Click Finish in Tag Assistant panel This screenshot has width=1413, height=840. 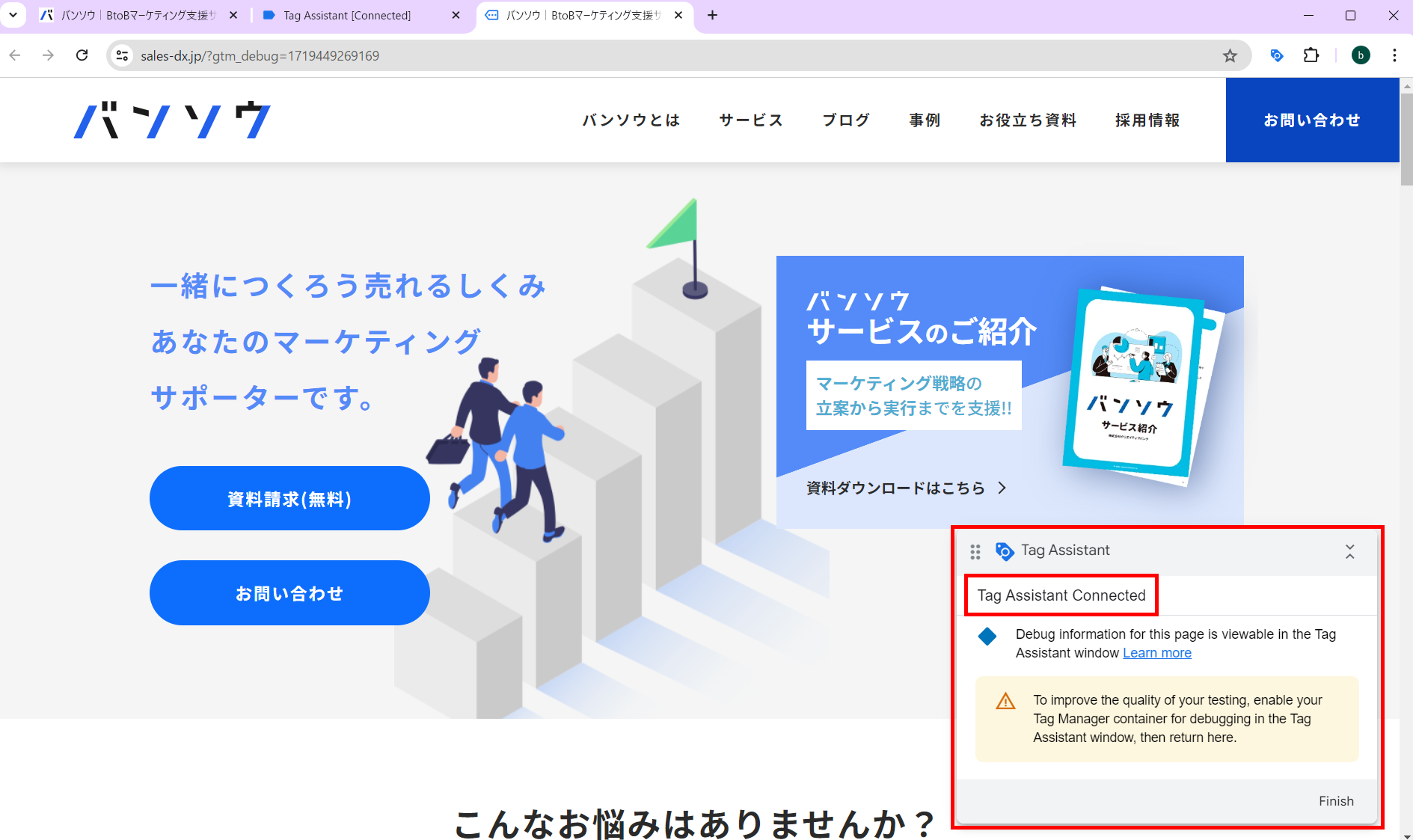(1336, 801)
